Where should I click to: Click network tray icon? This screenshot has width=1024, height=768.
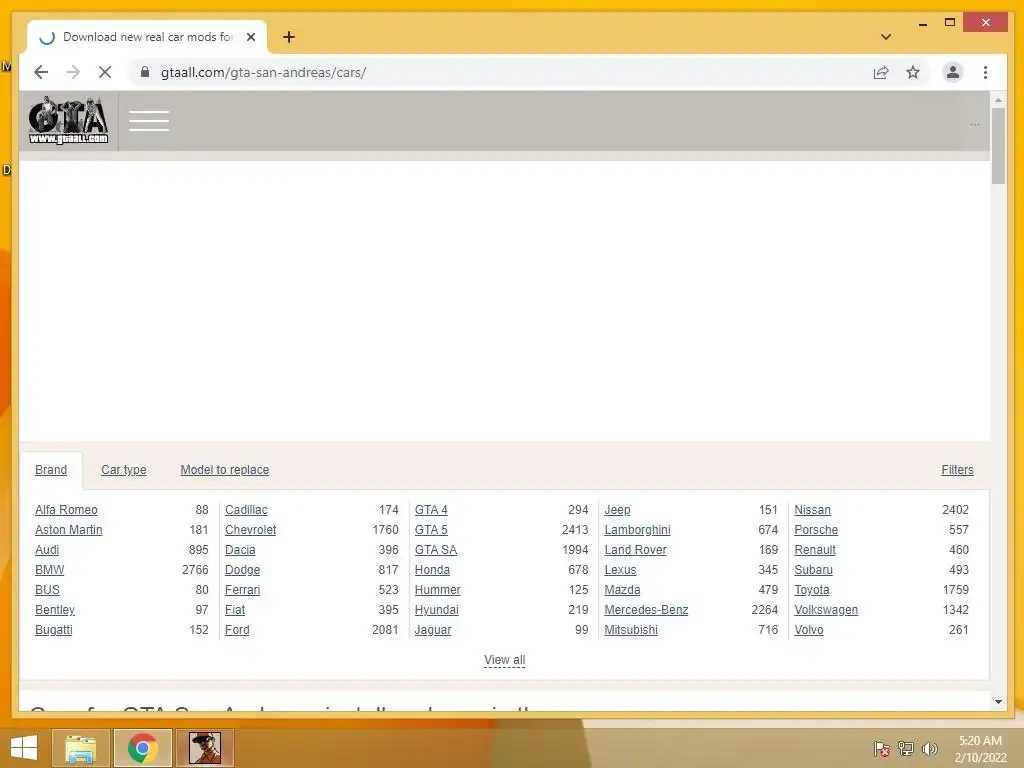click(905, 749)
